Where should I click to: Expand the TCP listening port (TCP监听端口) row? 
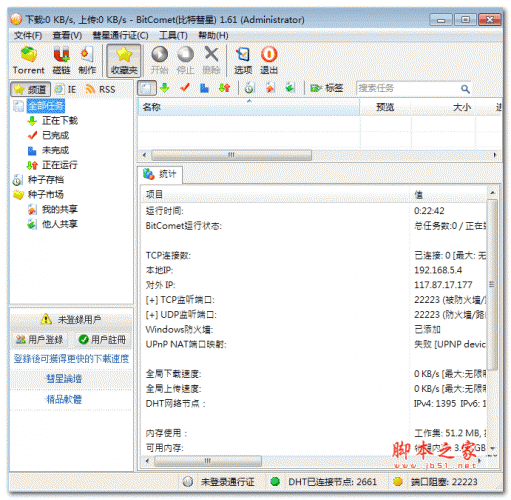click(180, 300)
